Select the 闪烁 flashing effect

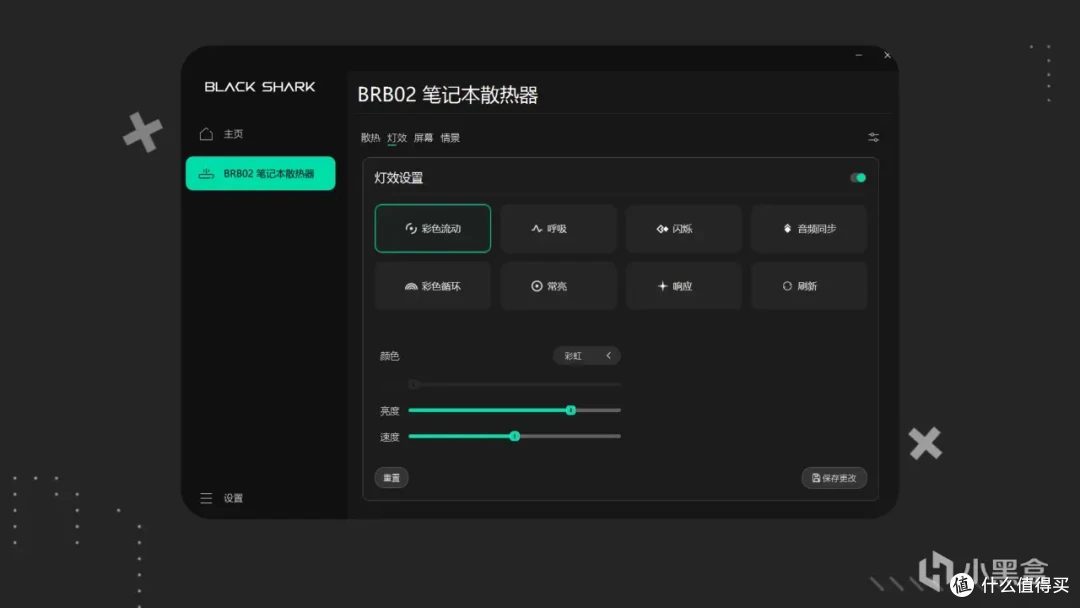(684, 229)
